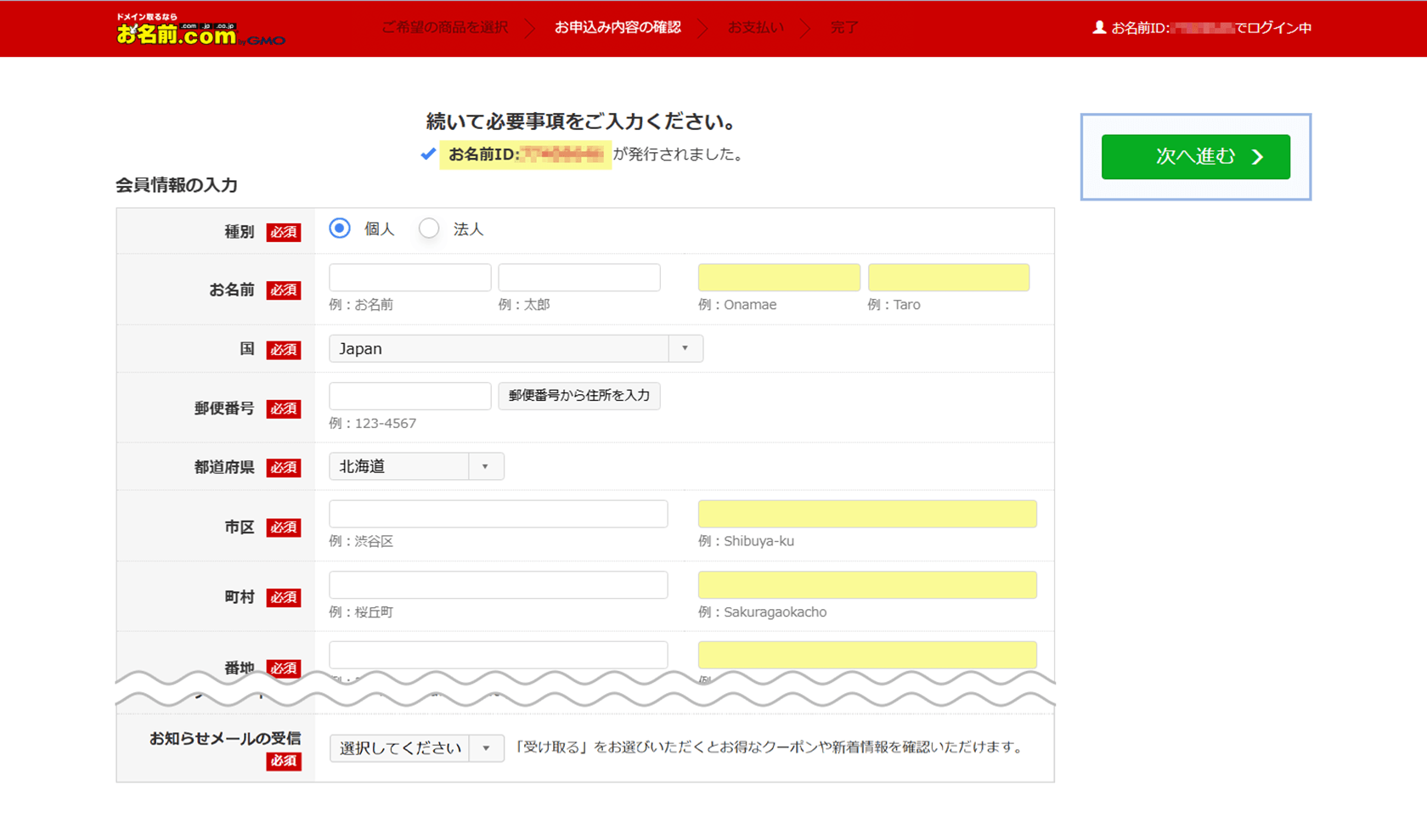
Task: Click the 市区 Japanese input field
Action: coord(498,514)
